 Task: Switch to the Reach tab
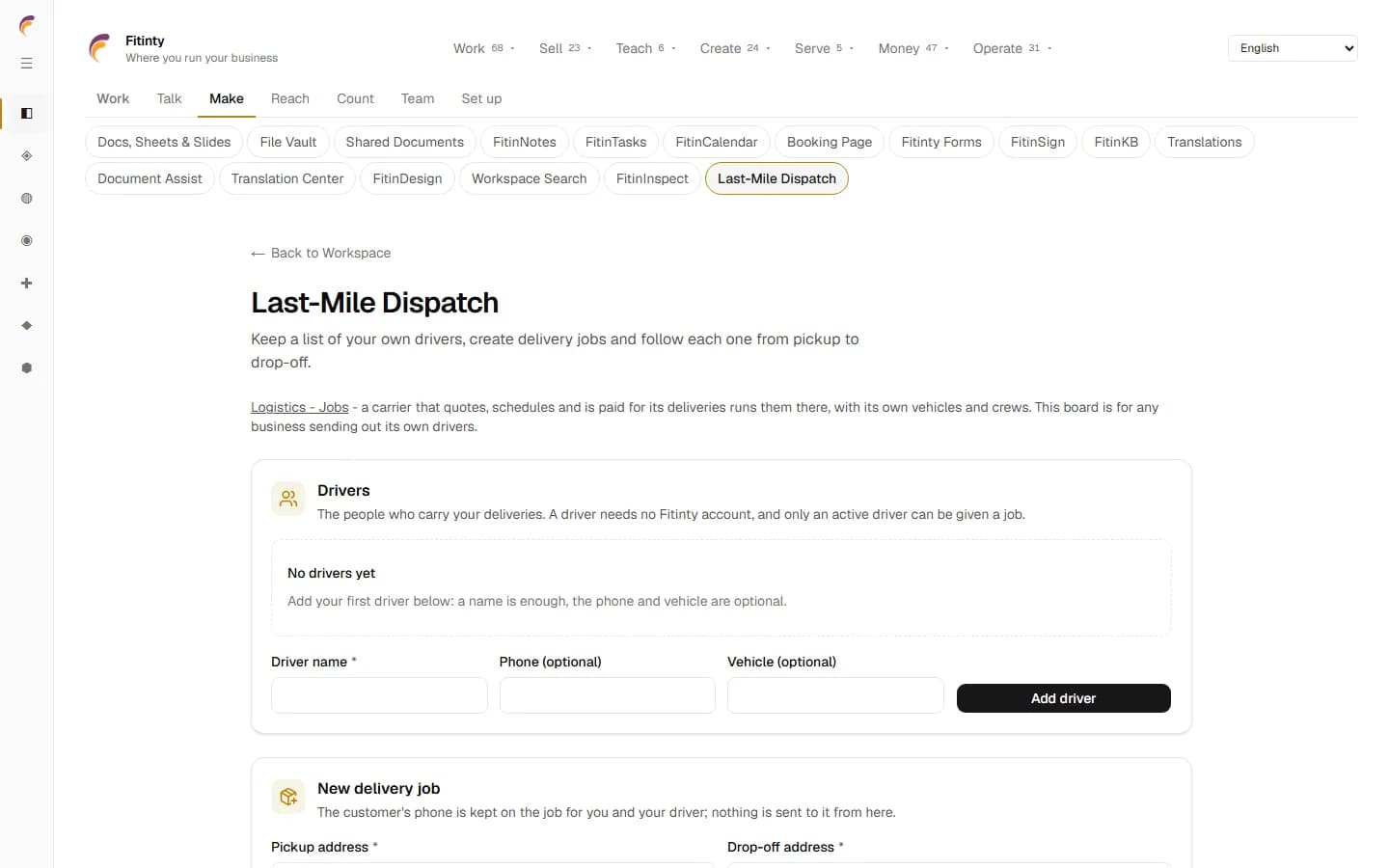pyautogui.click(x=290, y=98)
